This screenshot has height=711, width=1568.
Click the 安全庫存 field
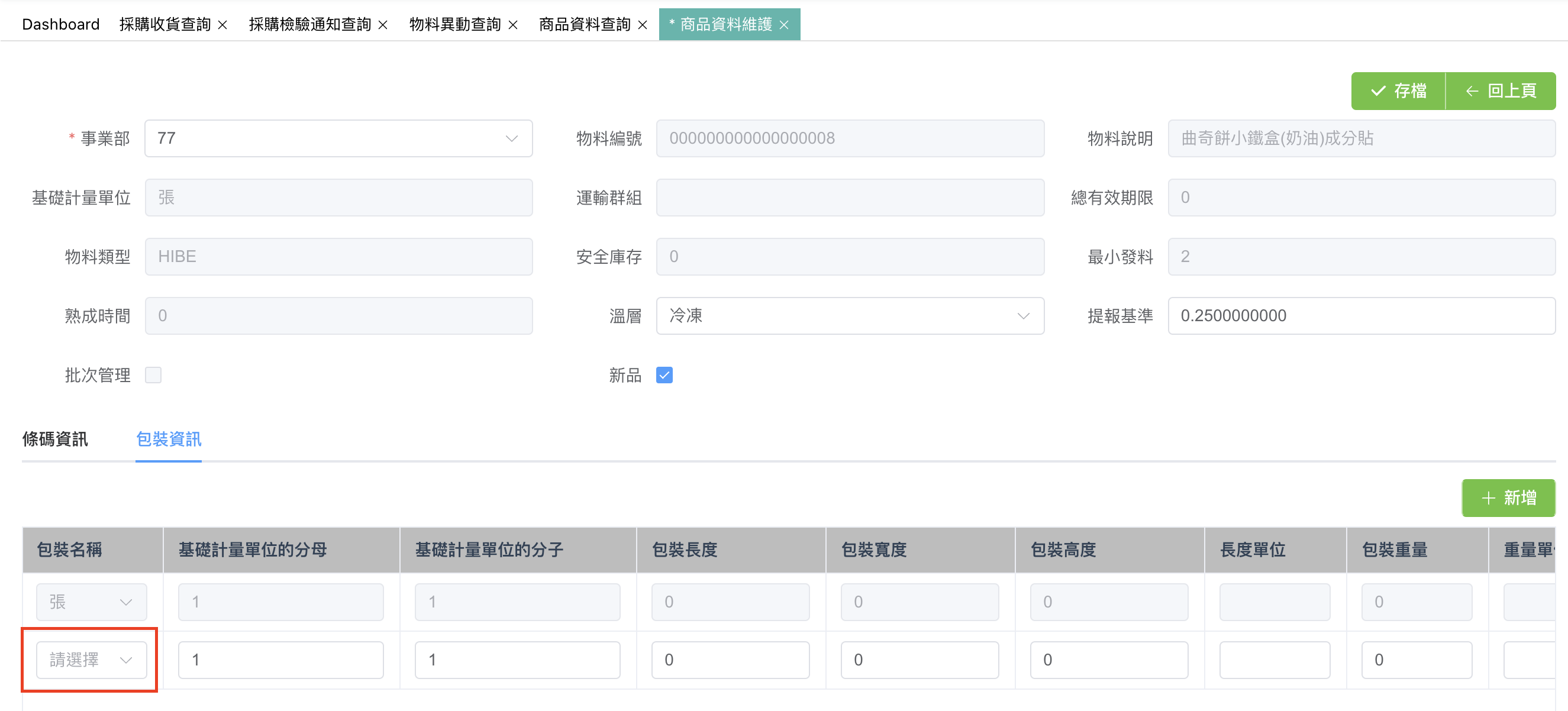[x=850, y=256]
